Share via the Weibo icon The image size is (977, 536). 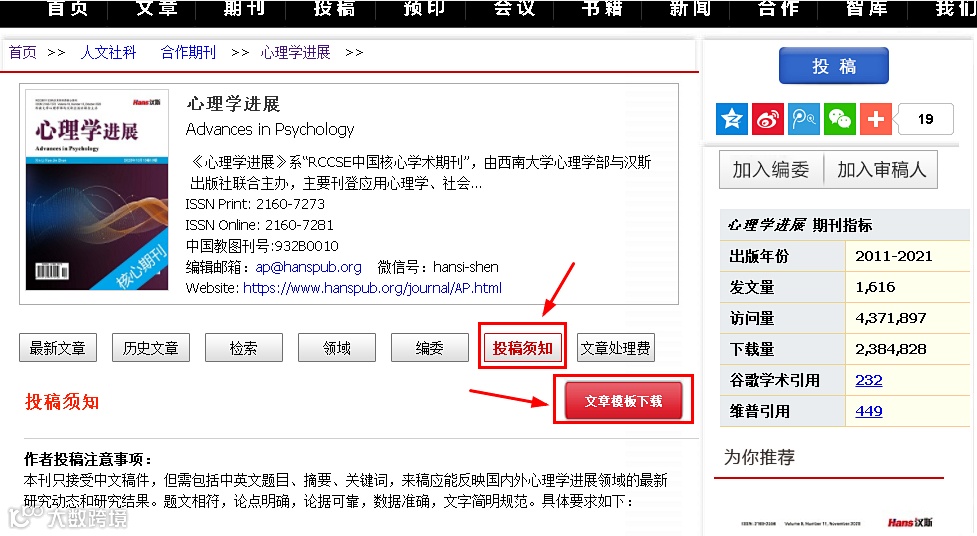click(768, 119)
